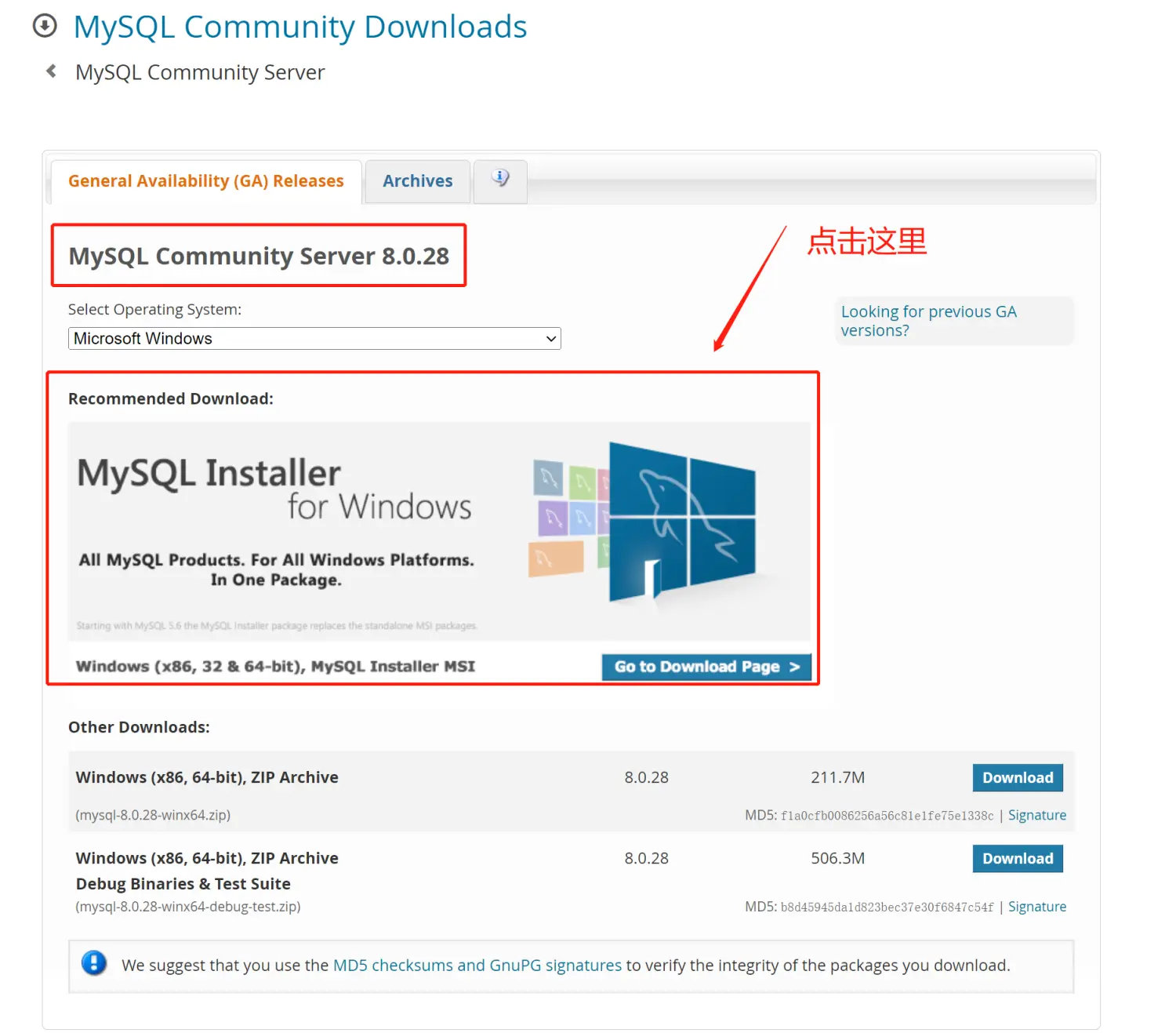Click the MySQL Windows dolphin logo graphic
The image size is (1176, 1033).
681,522
